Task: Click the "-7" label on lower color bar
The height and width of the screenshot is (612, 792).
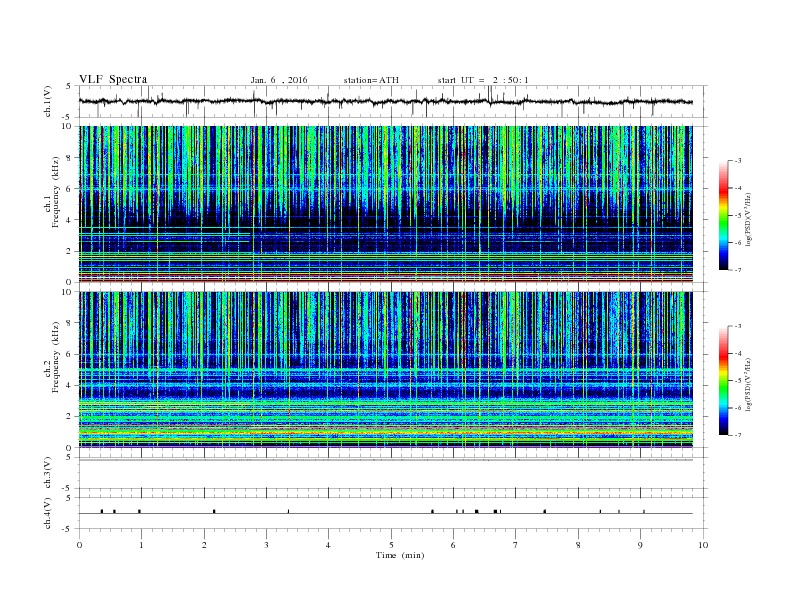Action: tap(738, 435)
